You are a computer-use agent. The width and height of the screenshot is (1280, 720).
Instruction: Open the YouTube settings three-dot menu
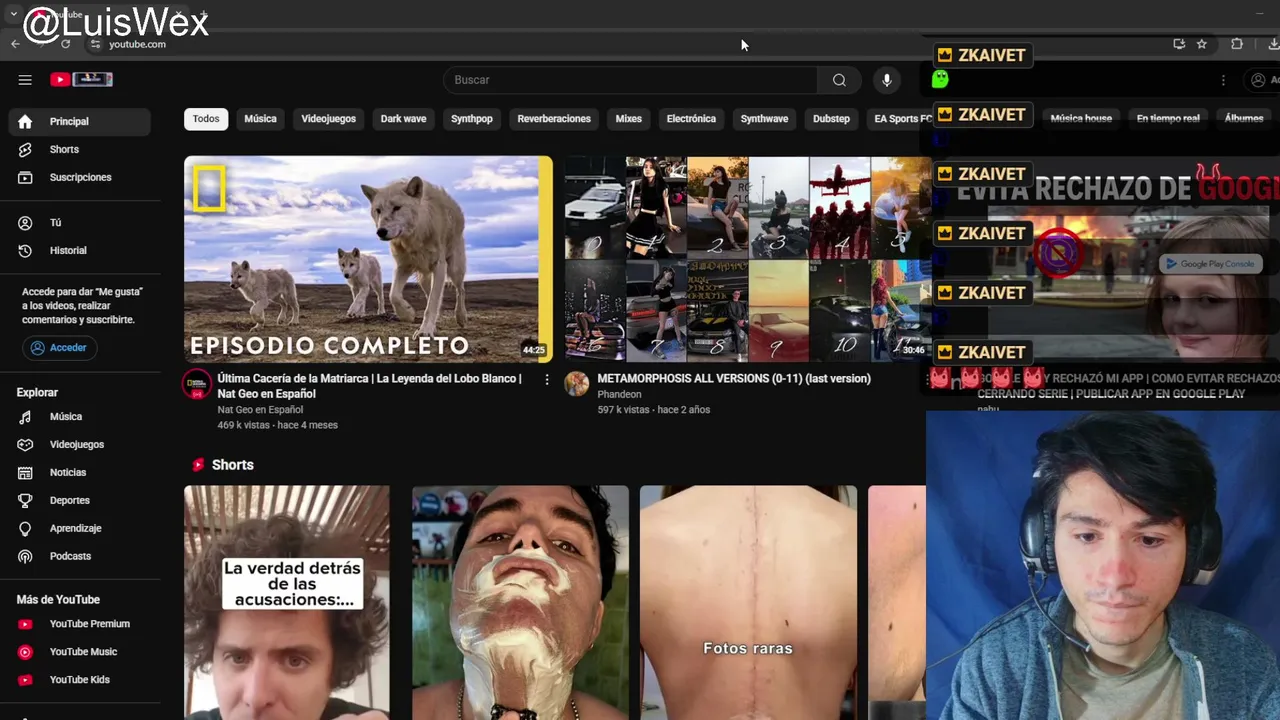click(x=1223, y=80)
